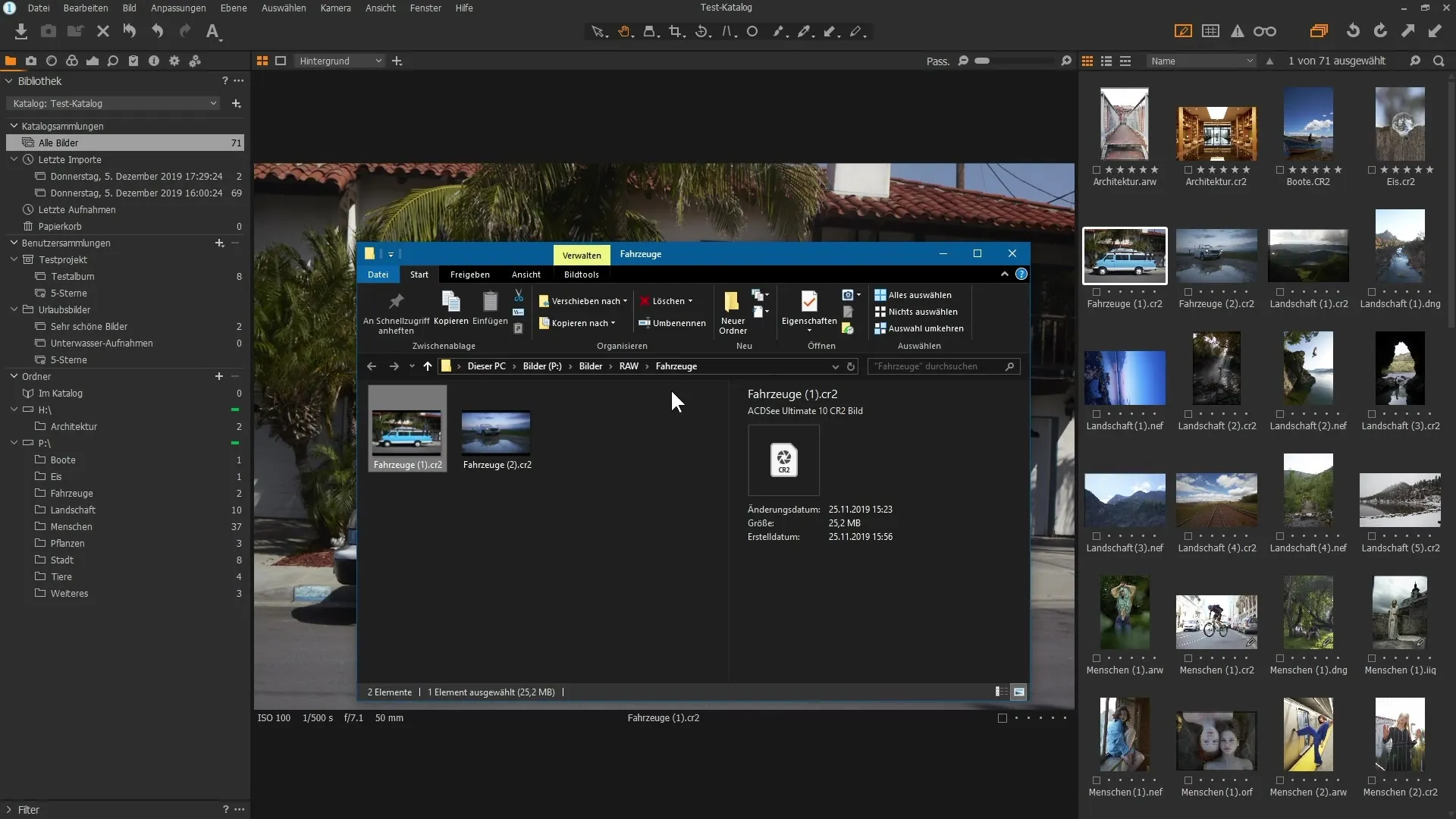Screen dimensions: 1456x819
Task: Open the Katalog: Test-Katalog dropdown
Action: point(115,103)
